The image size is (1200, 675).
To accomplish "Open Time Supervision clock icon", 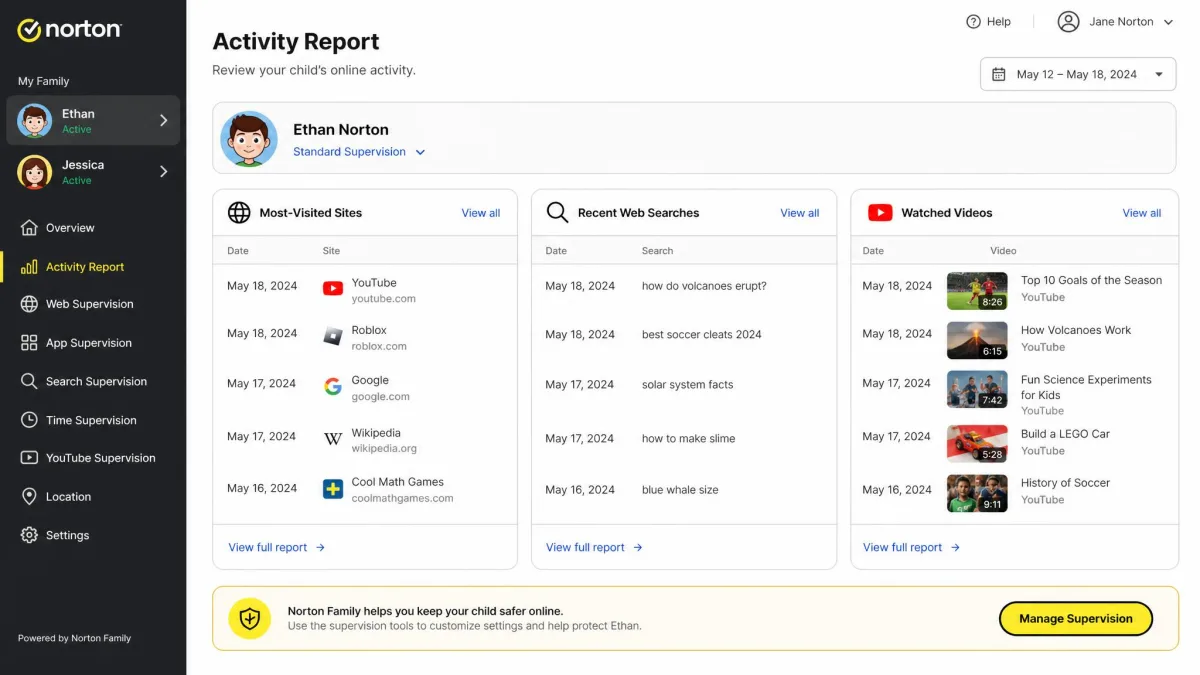I will [x=29, y=420].
